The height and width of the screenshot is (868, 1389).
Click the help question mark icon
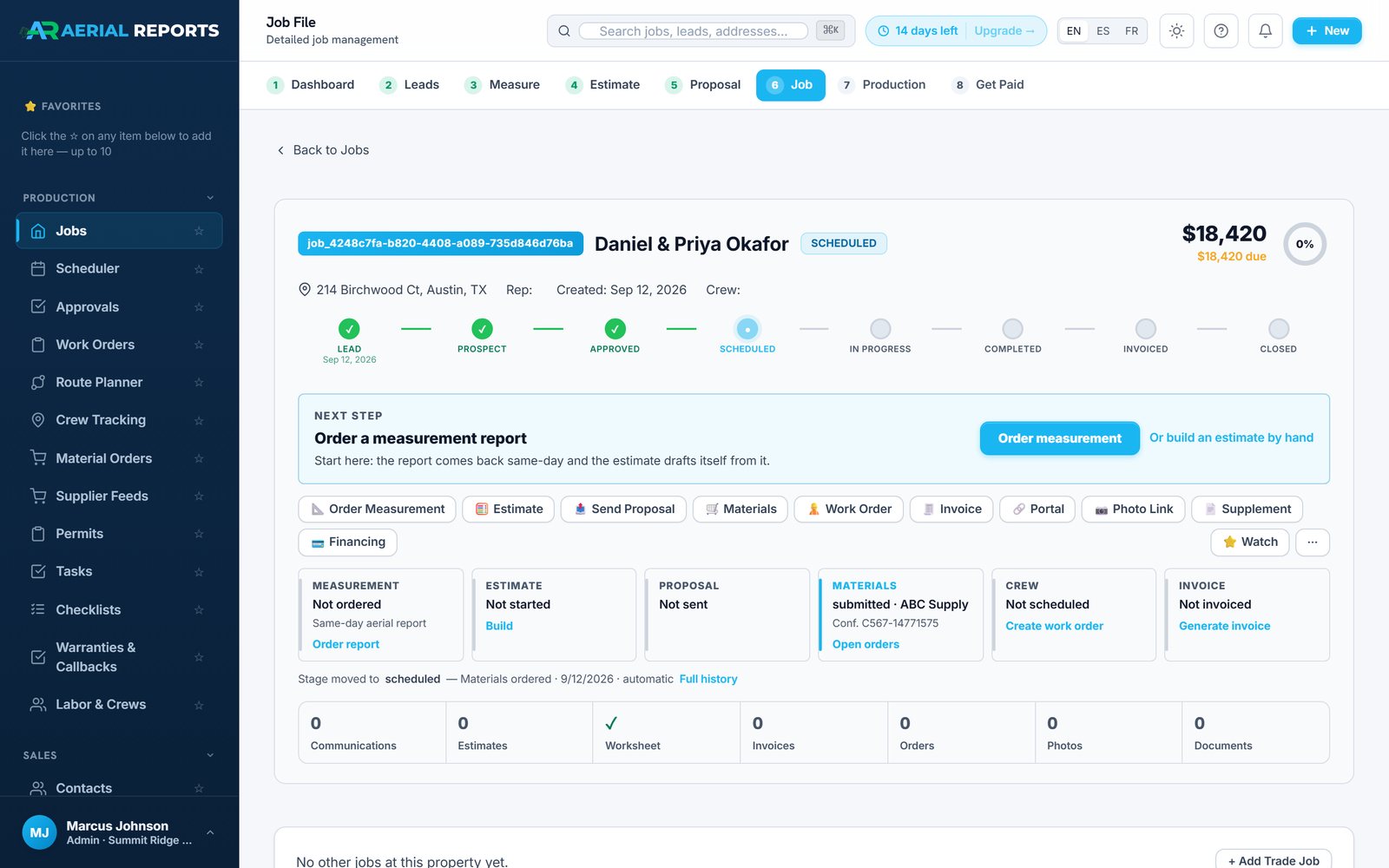point(1221,30)
